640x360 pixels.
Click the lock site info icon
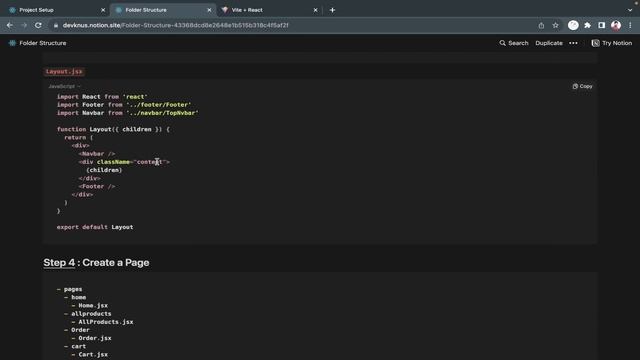tap(56, 25)
